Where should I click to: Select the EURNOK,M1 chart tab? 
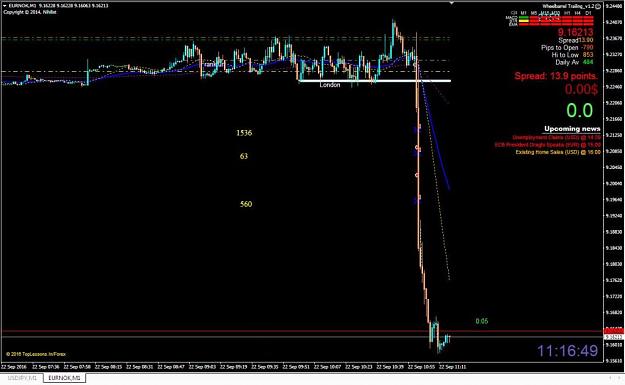tap(64, 378)
